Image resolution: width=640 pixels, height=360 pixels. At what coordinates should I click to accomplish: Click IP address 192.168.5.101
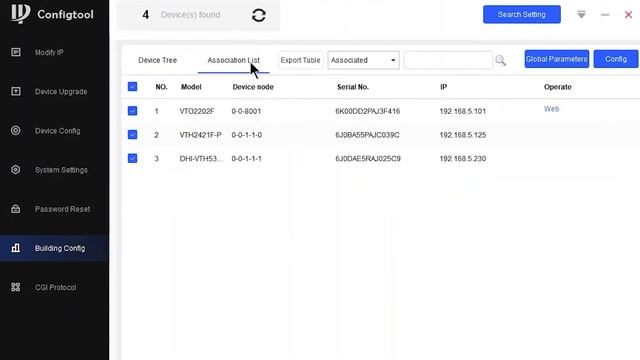pos(462,111)
